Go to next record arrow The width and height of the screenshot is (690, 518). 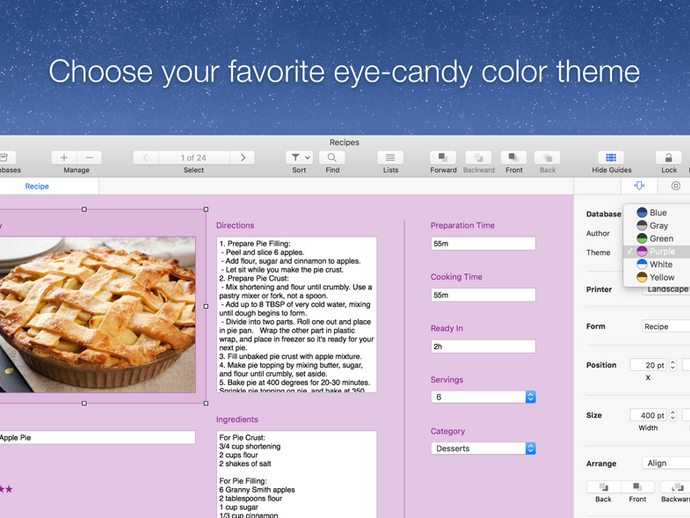[242, 158]
